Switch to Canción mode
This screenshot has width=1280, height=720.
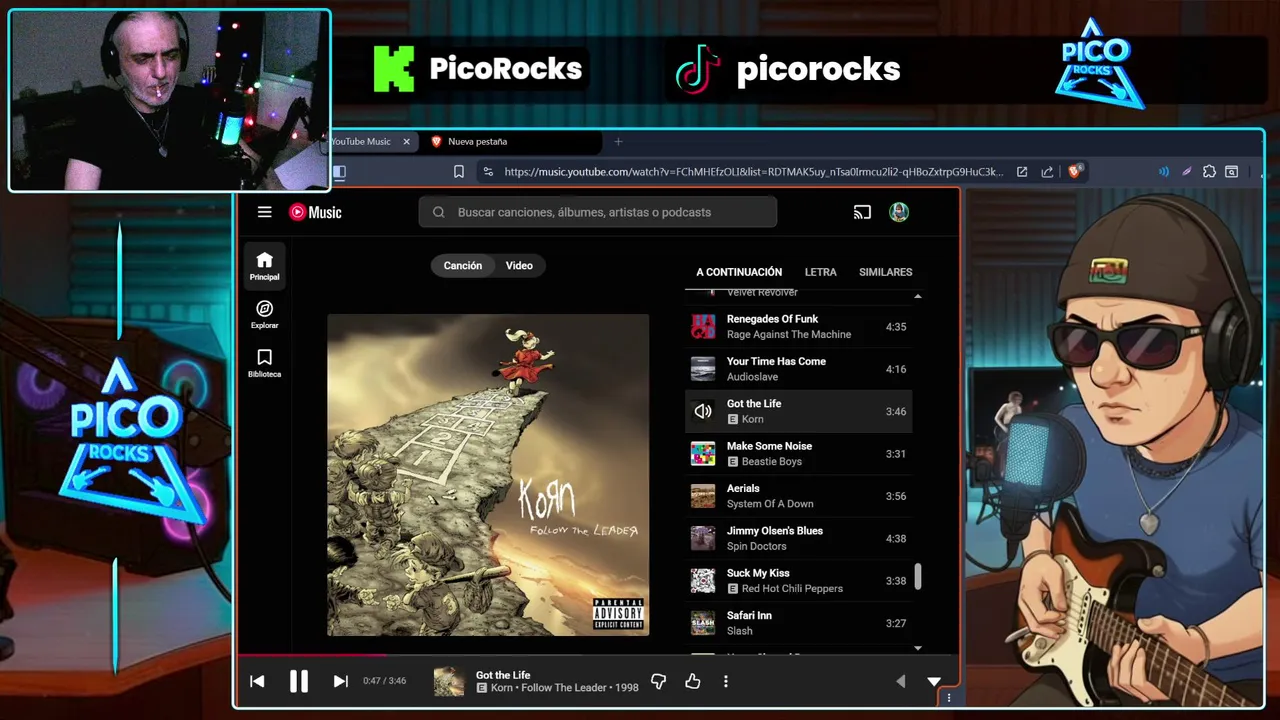click(x=463, y=265)
